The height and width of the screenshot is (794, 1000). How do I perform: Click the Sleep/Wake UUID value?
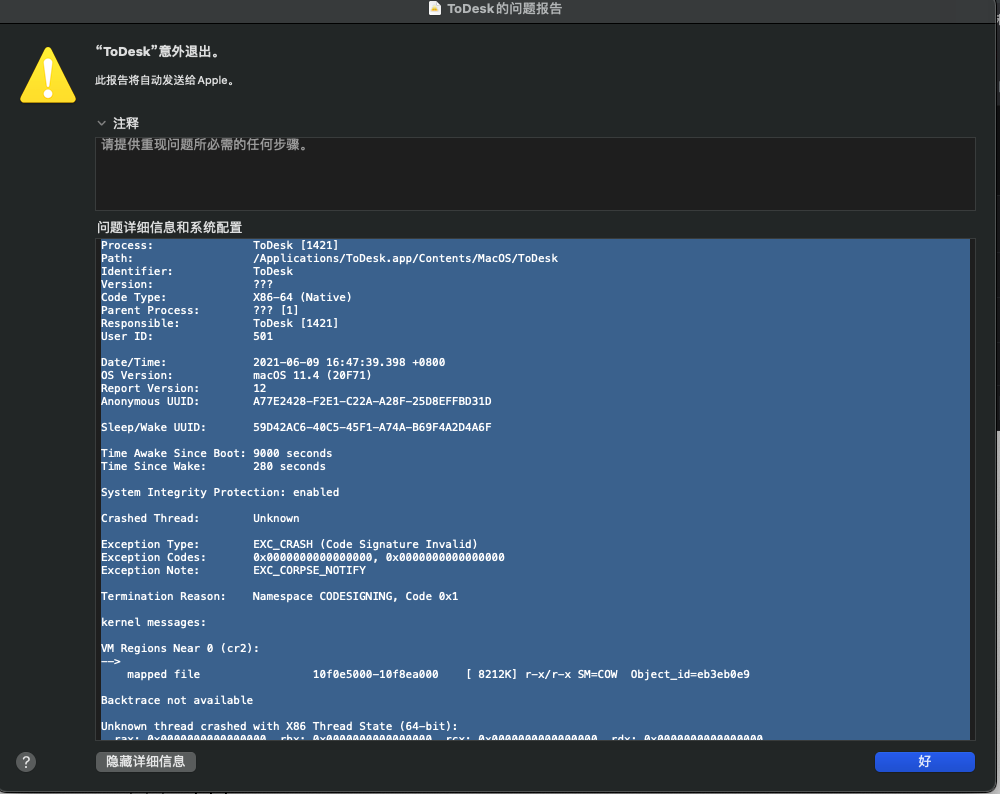pos(372,427)
